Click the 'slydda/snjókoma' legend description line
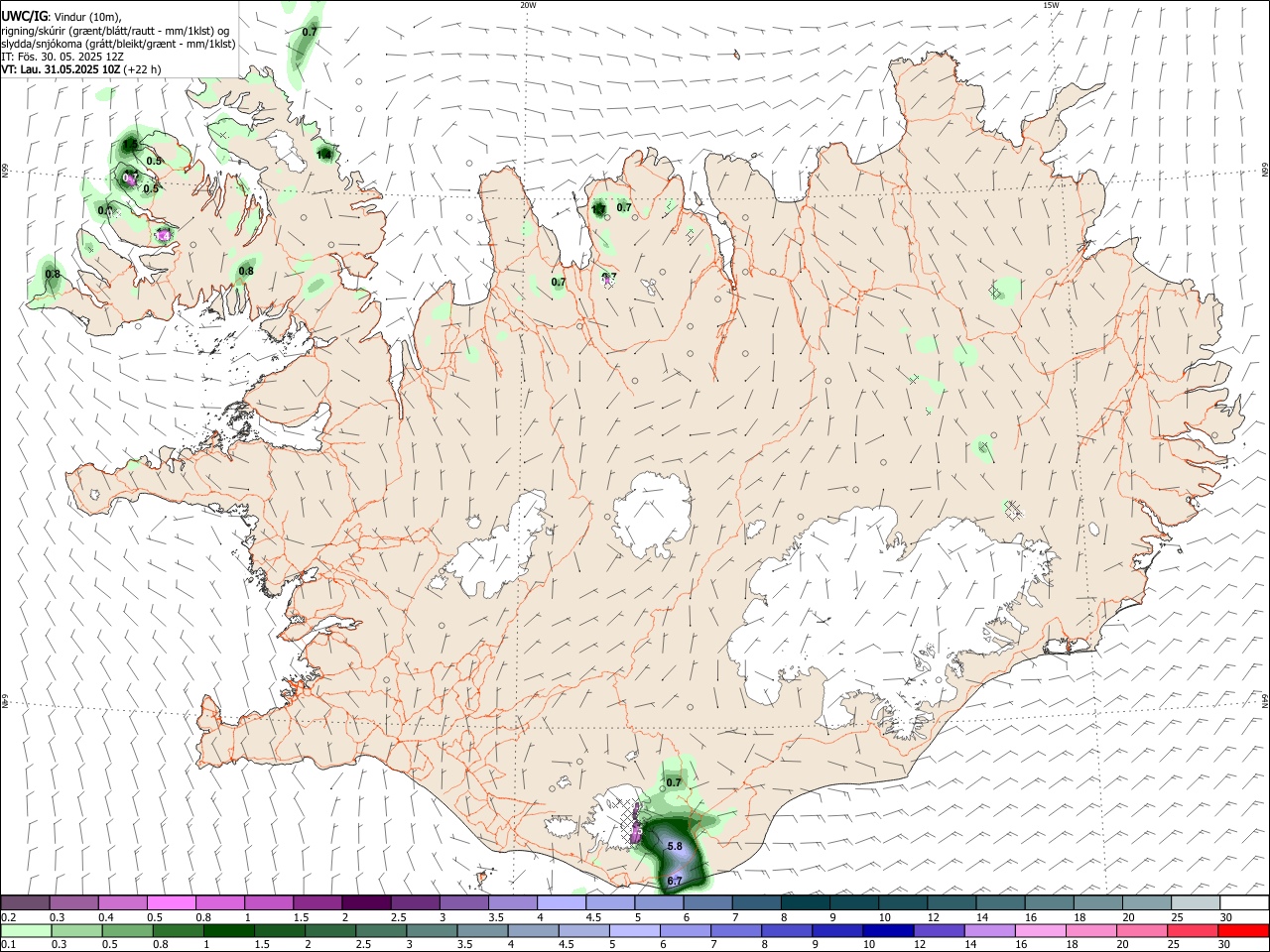This screenshot has width=1270, height=952. point(118,44)
